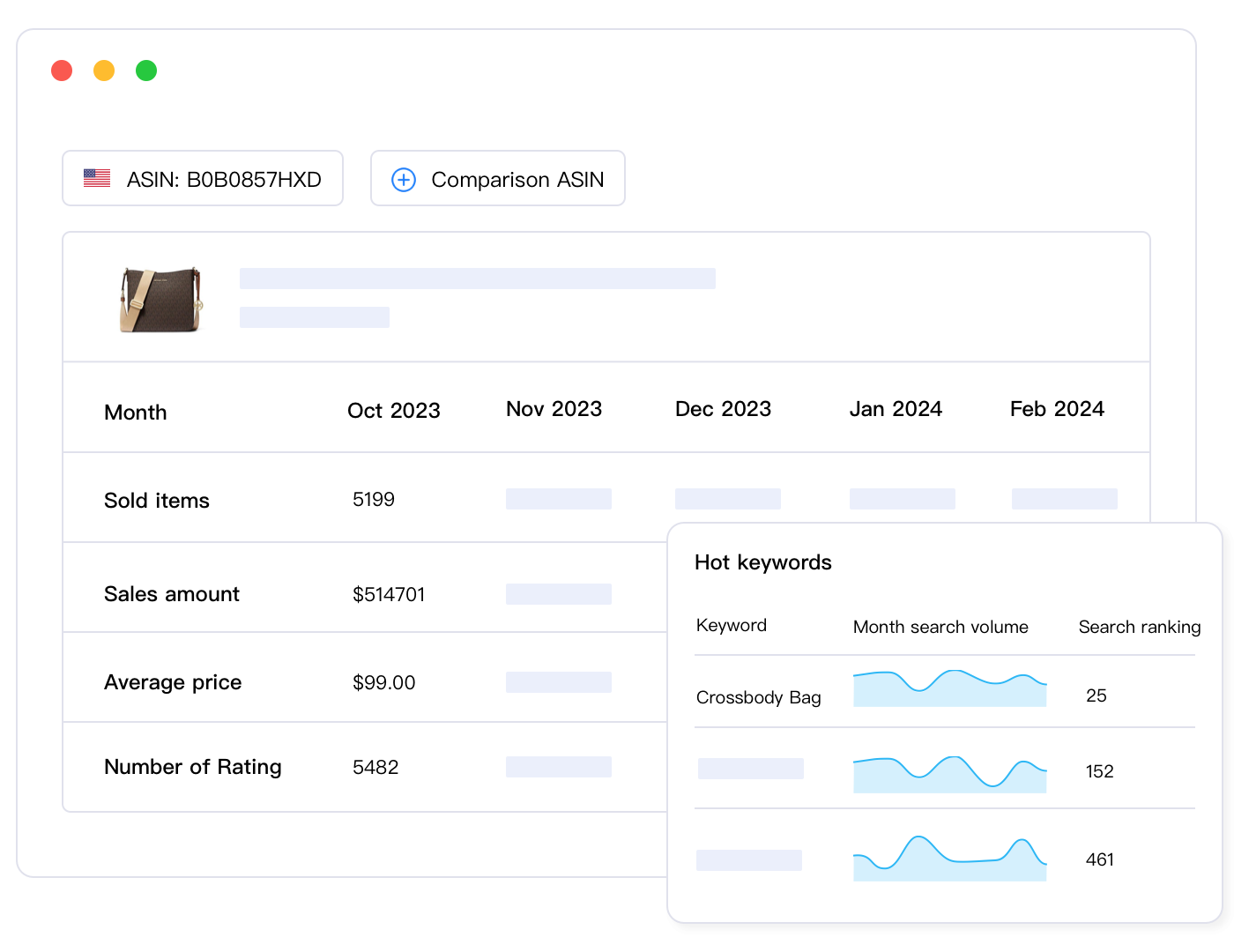Click the Crossbody Bag keyword
Viewport: 1234px width, 952px height.
(x=758, y=697)
